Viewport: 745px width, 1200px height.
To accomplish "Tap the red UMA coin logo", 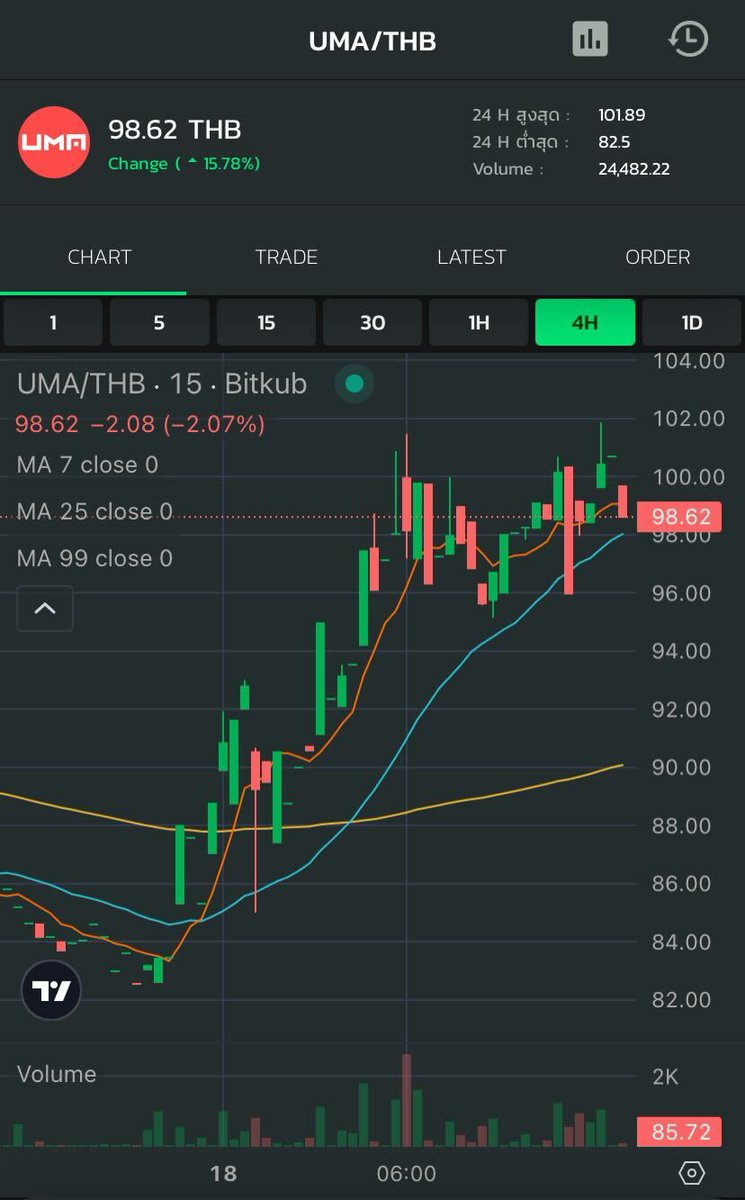I will pyautogui.click(x=54, y=142).
